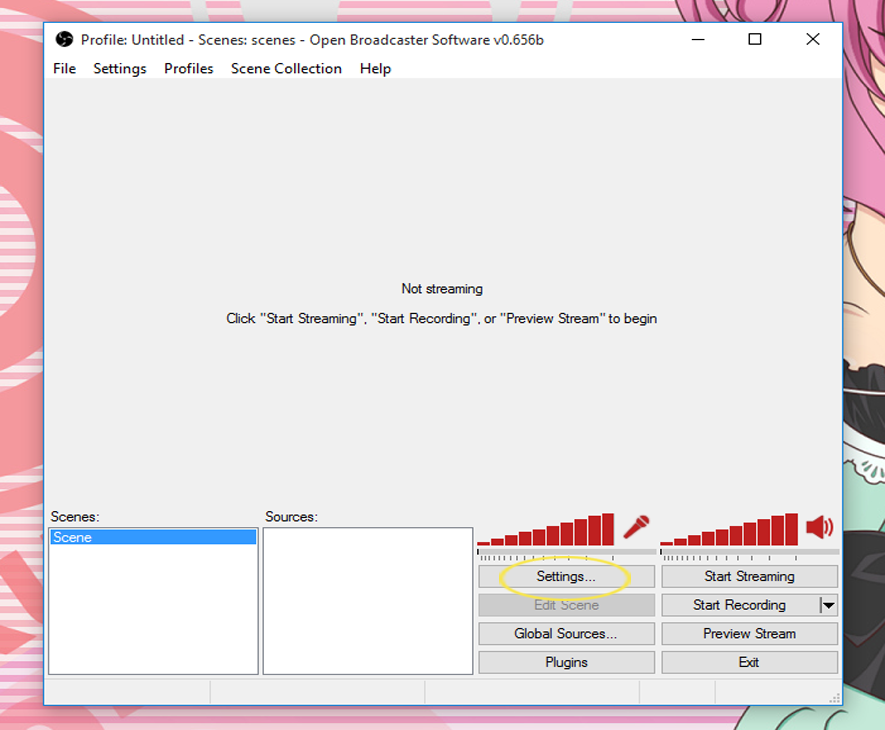Mute the microphone with the mic icon

click(x=636, y=527)
